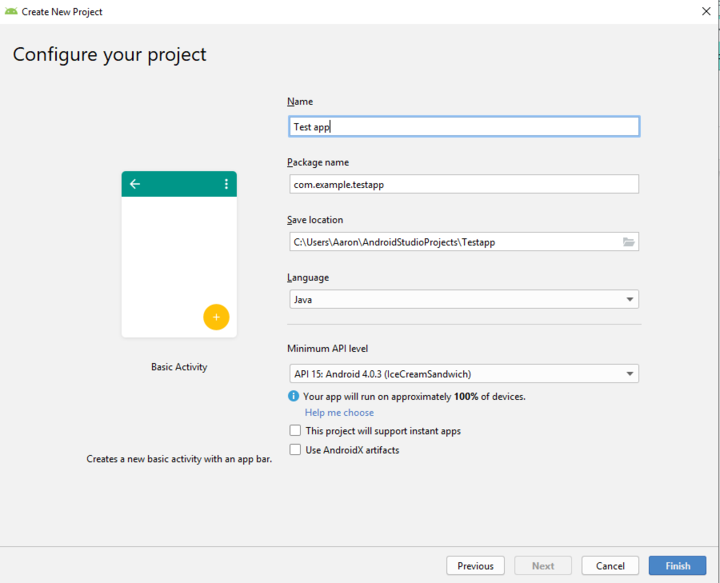Open the 'Help me choose' link
Image resolution: width=720 pixels, height=583 pixels.
pyautogui.click(x=339, y=413)
